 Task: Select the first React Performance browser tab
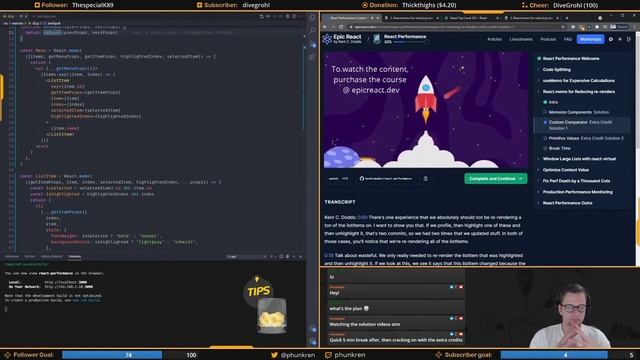(x=350, y=18)
